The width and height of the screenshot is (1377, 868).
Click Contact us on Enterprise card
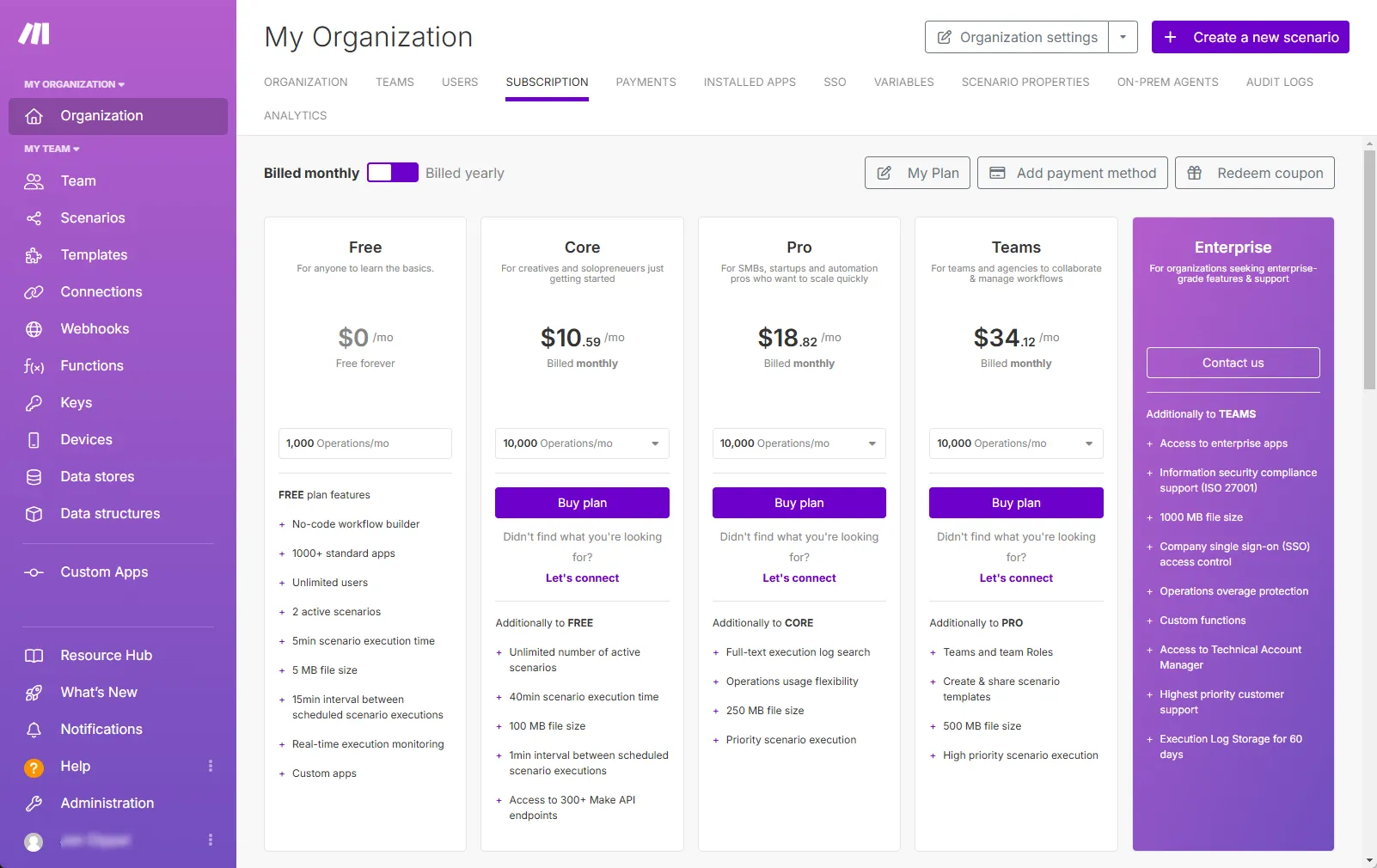[x=1233, y=363]
